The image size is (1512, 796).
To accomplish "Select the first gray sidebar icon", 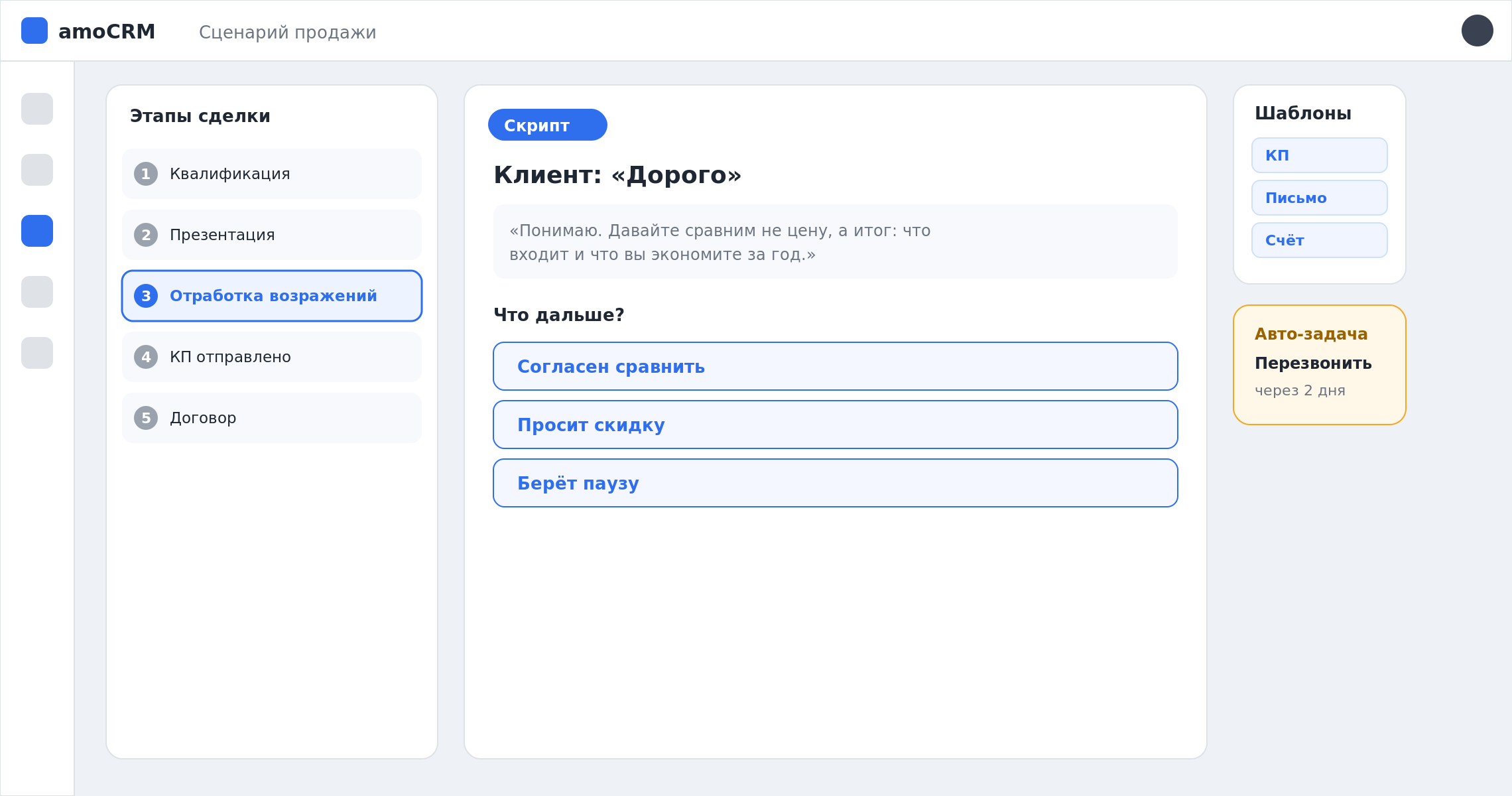I will coord(37,109).
